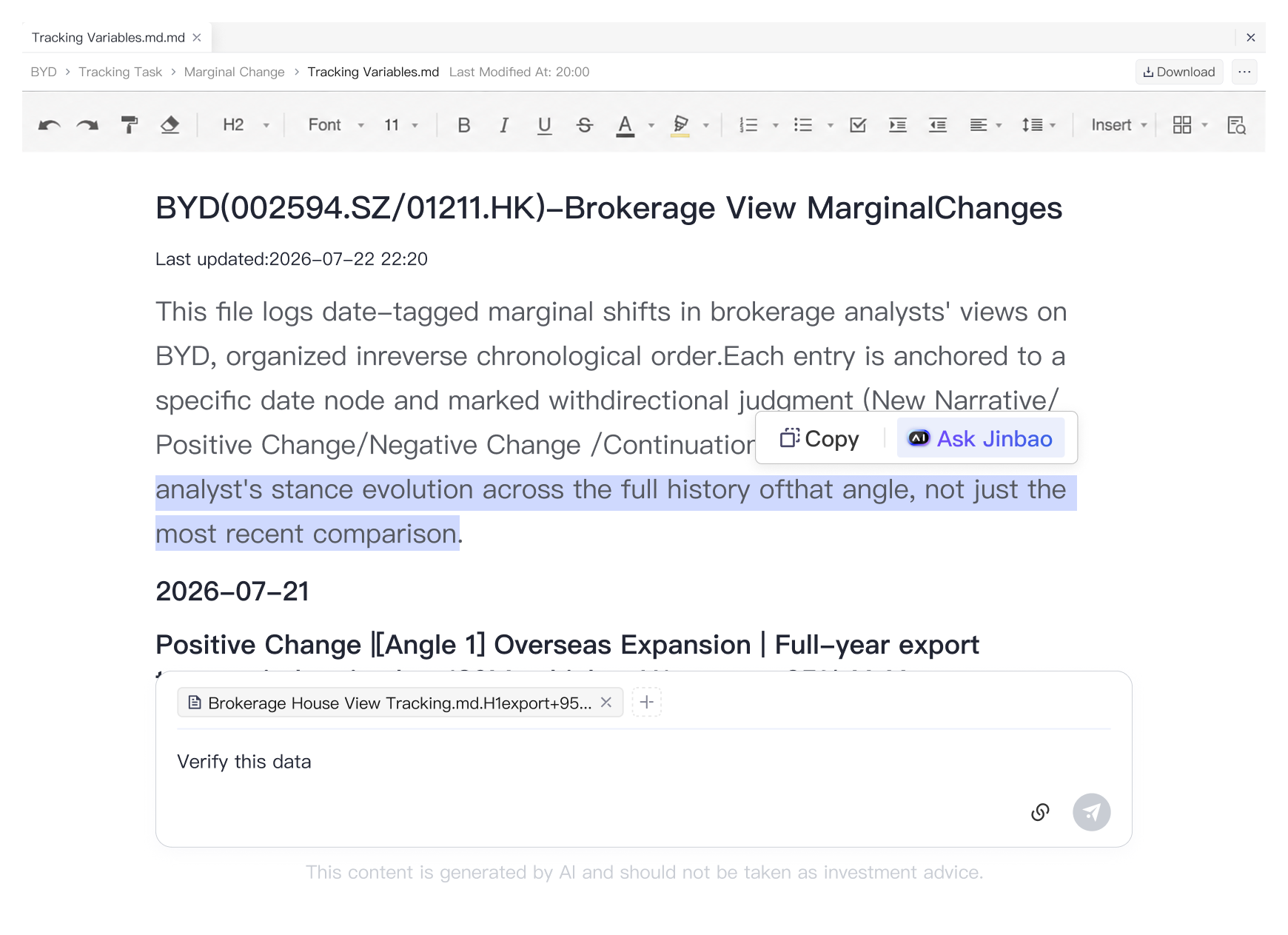Click the 'Last Modified At: 20:00' text
This screenshot has height=935, width=1288.
pyautogui.click(x=519, y=72)
